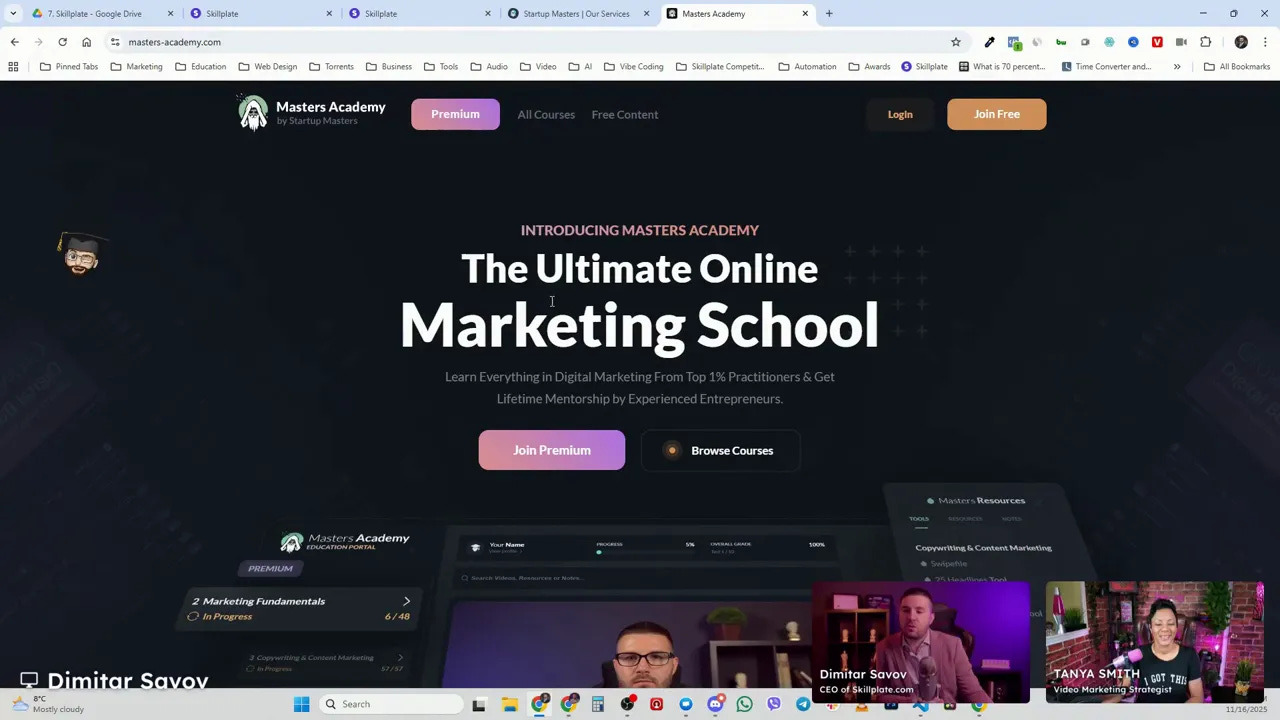This screenshot has height=720, width=1280.
Task: Open All Courses in site navigation
Action: pyautogui.click(x=546, y=115)
